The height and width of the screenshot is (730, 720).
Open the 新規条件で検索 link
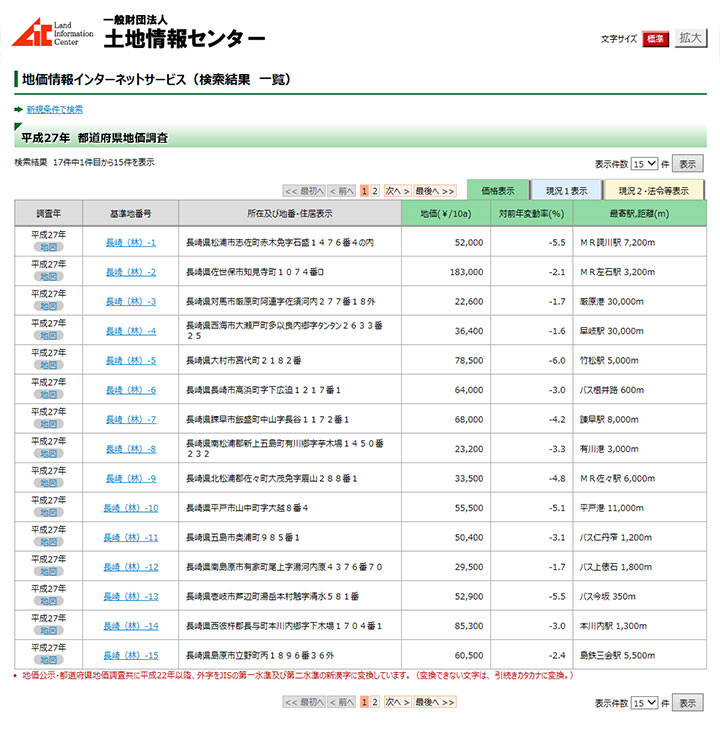click(54, 109)
